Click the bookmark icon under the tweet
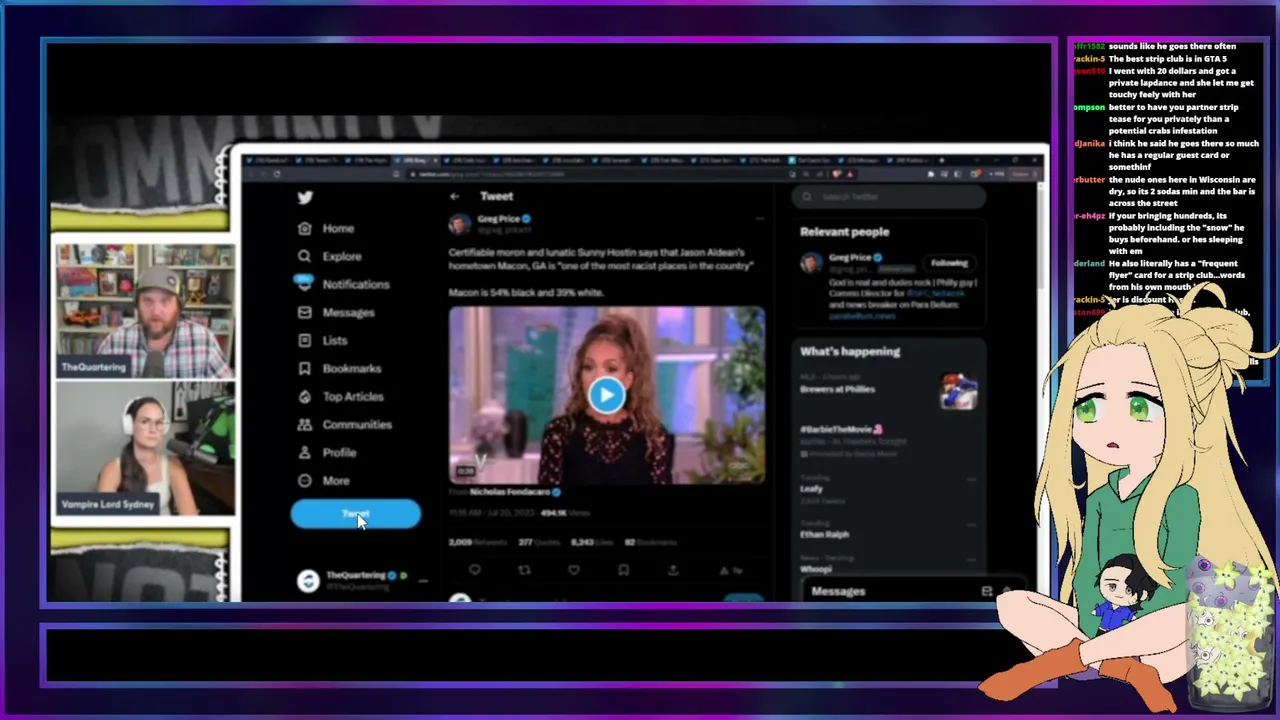 pos(623,570)
